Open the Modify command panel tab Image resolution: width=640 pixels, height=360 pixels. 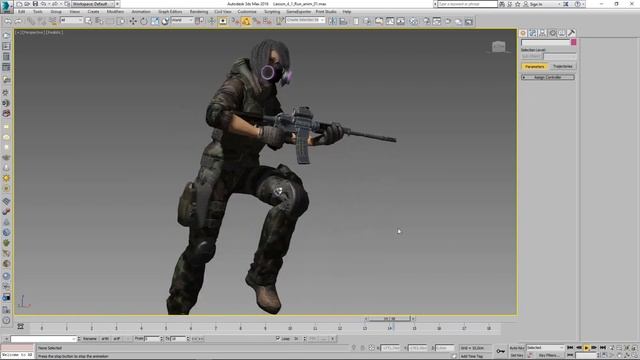click(x=533, y=33)
